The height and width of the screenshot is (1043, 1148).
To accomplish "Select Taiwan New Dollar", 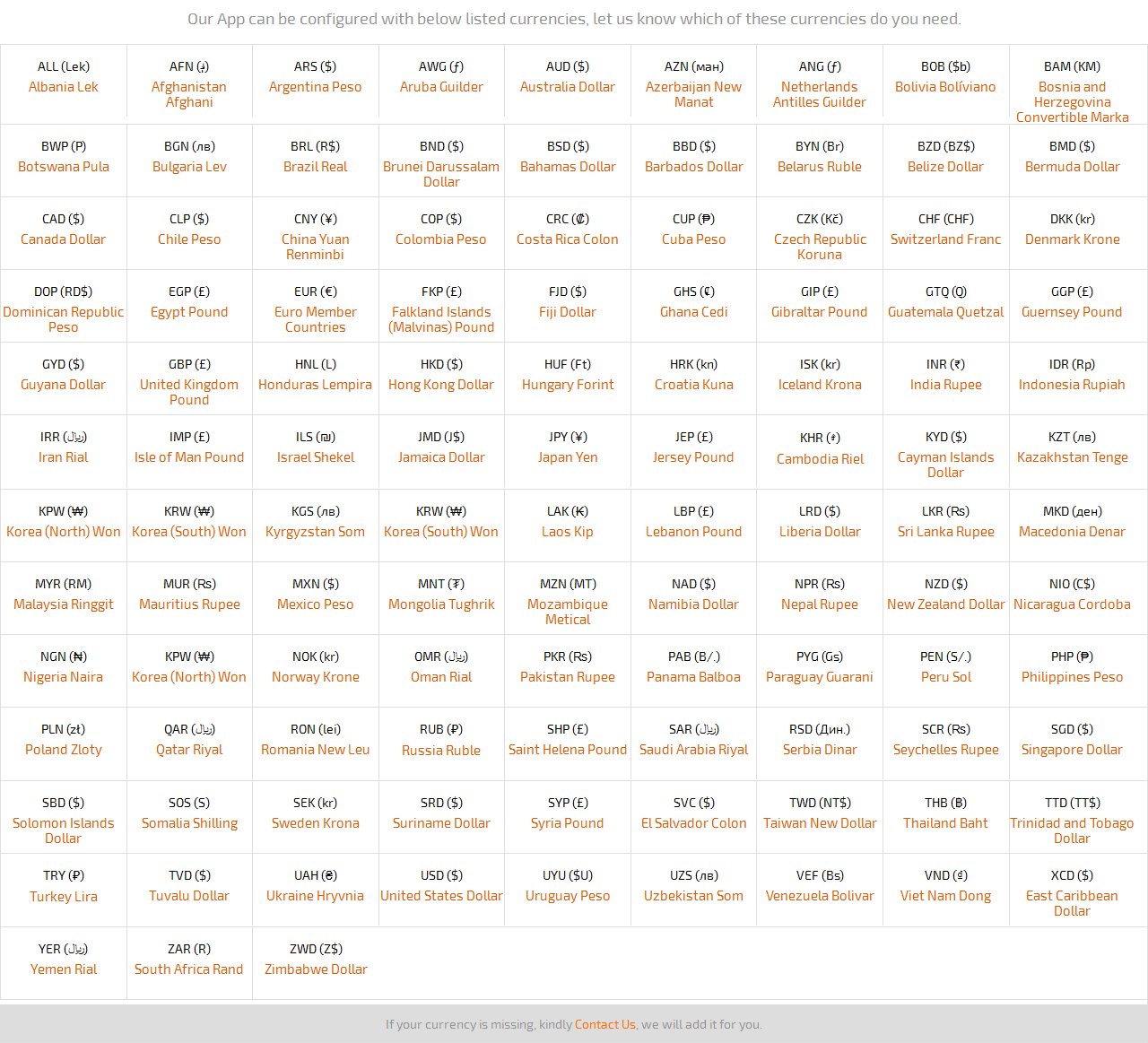I will (820, 823).
